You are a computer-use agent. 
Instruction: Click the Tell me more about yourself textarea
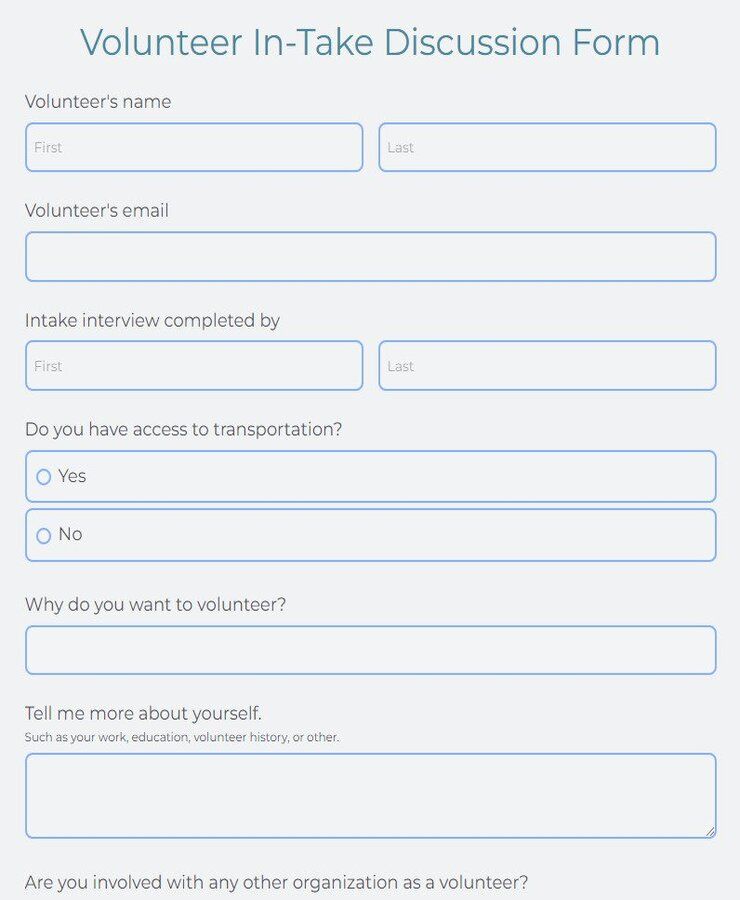370,795
